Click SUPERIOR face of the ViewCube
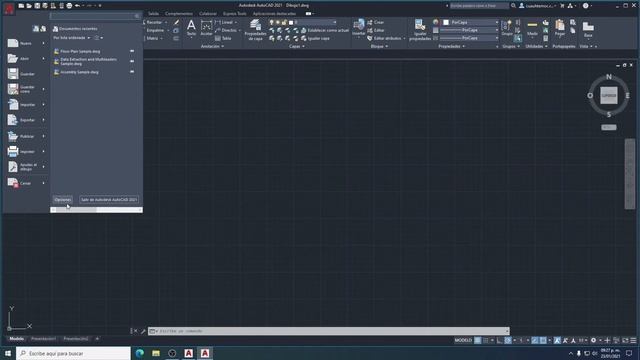This screenshot has height=360, width=640. point(609,96)
